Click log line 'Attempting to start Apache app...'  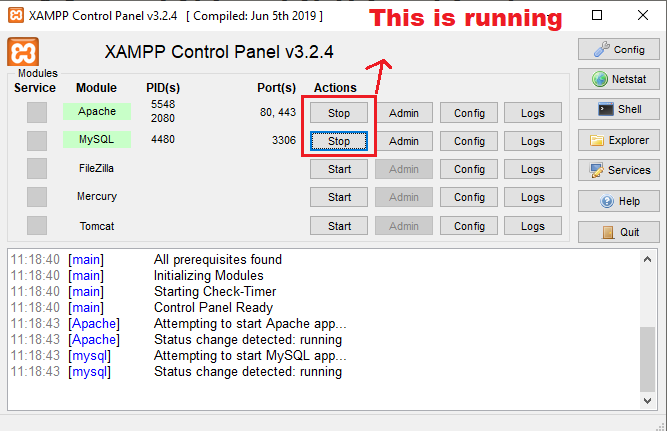point(250,324)
